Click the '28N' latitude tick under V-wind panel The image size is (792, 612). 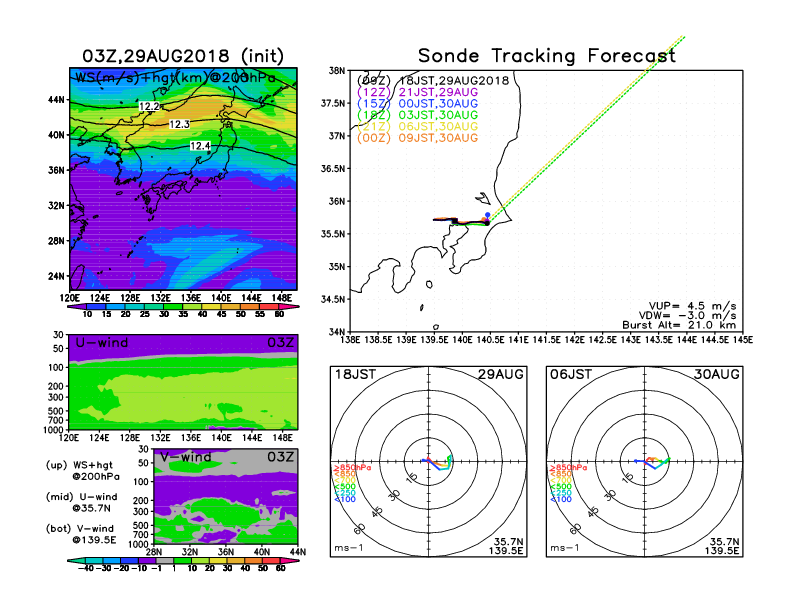(154, 552)
